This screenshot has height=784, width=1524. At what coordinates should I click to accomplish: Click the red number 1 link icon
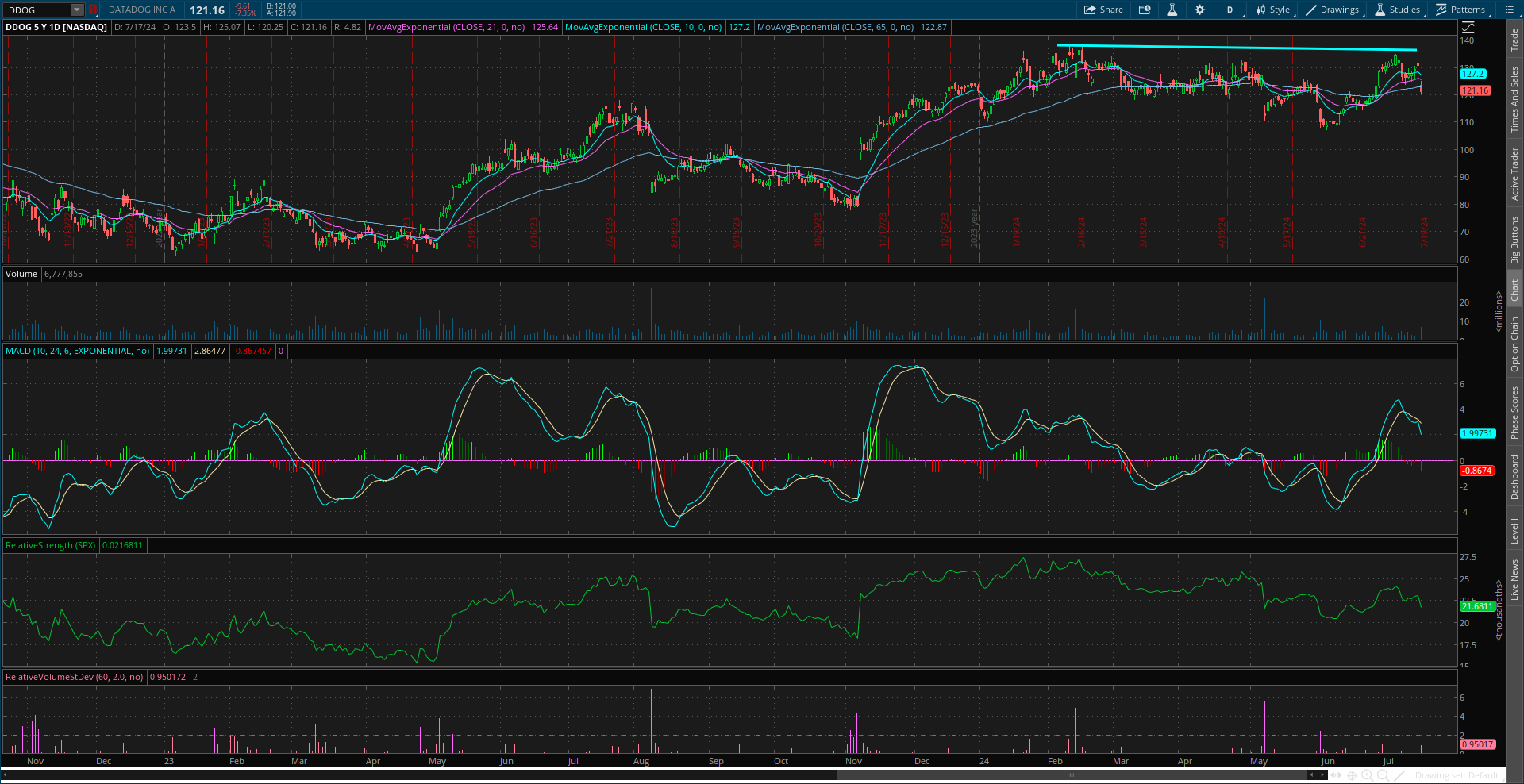pos(93,10)
